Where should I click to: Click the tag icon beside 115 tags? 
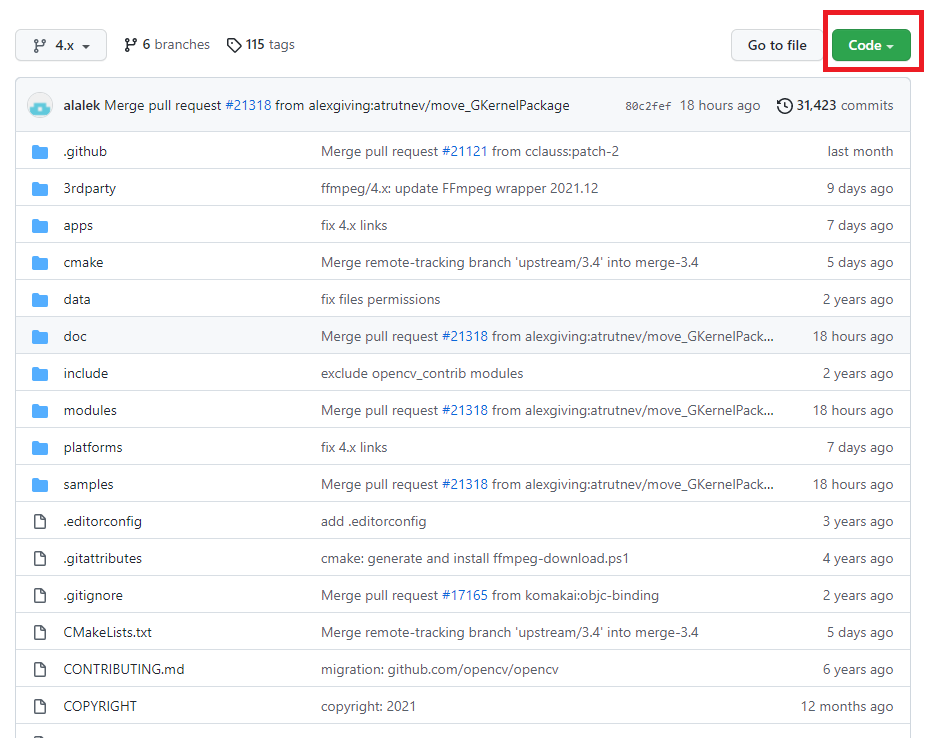tap(234, 45)
